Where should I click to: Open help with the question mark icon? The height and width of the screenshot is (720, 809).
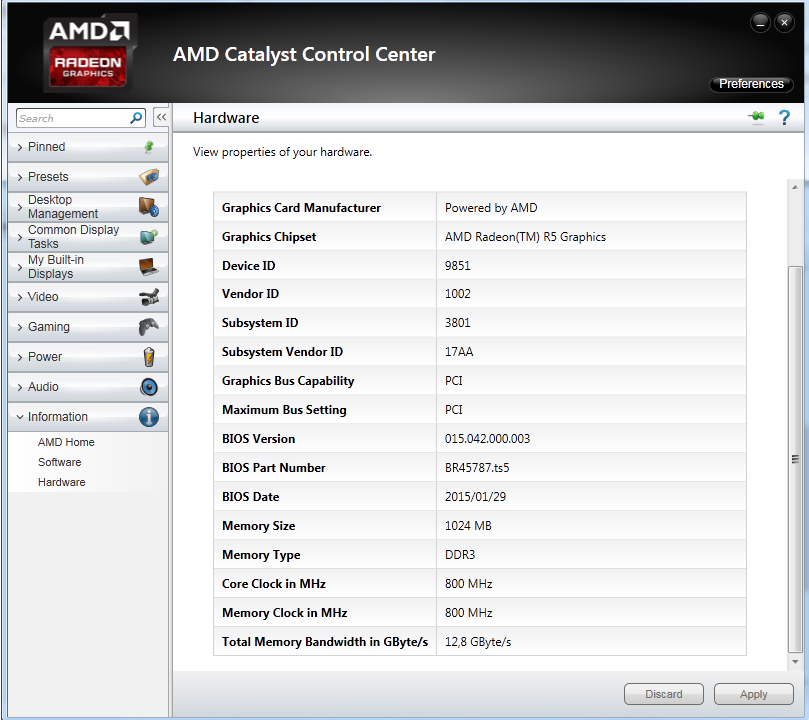[x=784, y=118]
